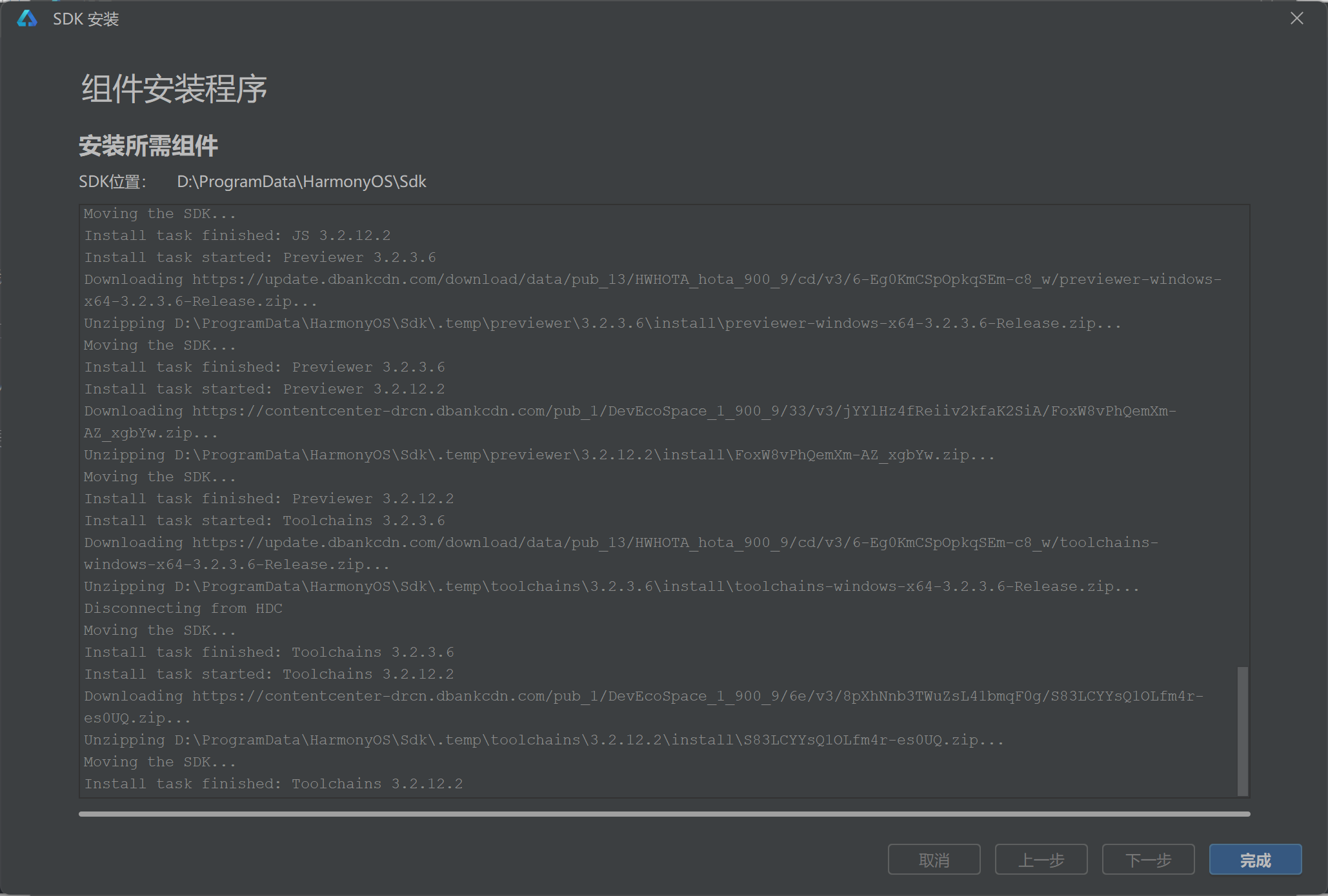This screenshot has height=896, width=1328.
Task: Click the 完成 finish button
Action: tap(1255, 860)
